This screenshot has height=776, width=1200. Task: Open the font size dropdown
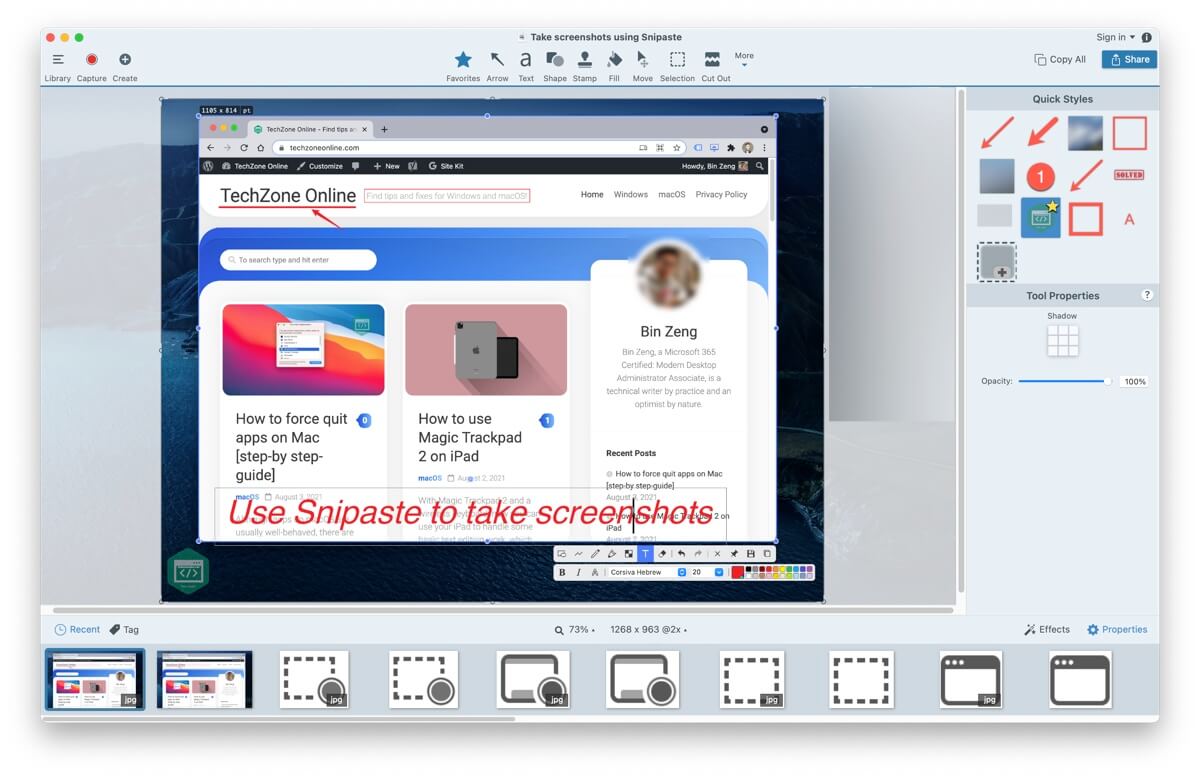coord(718,571)
